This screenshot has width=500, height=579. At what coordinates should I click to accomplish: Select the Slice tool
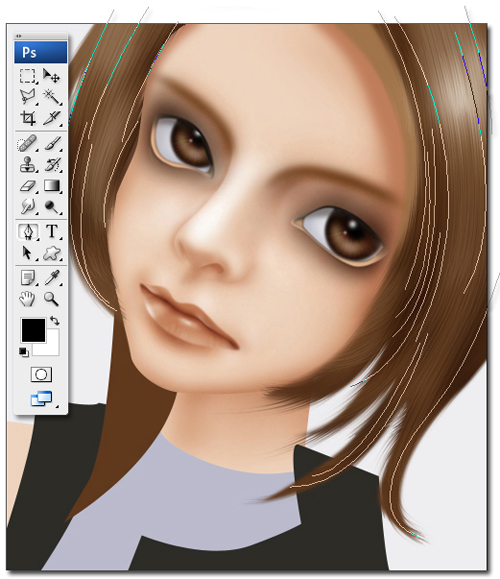point(51,118)
